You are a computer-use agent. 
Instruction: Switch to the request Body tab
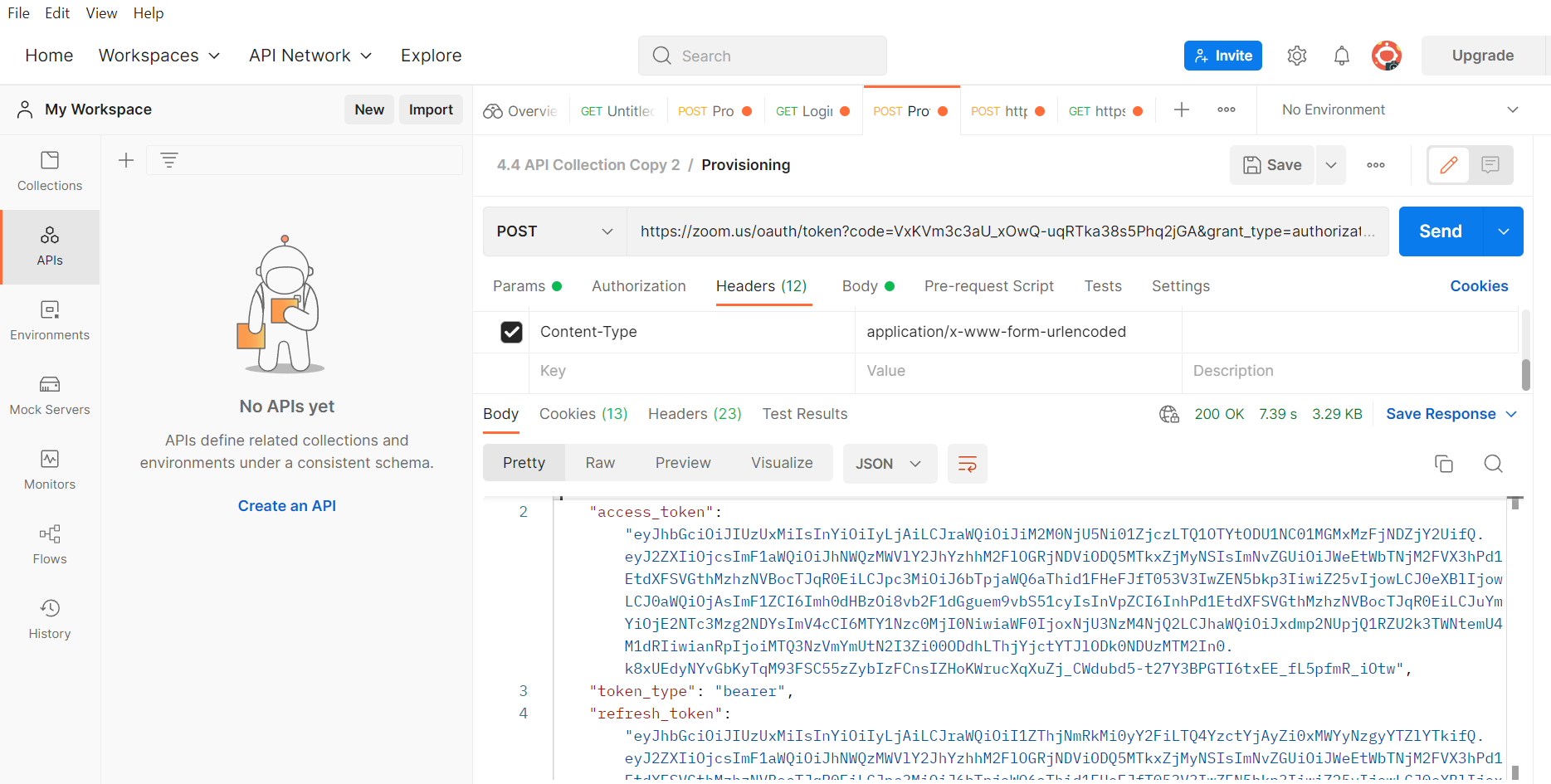tap(868, 286)
